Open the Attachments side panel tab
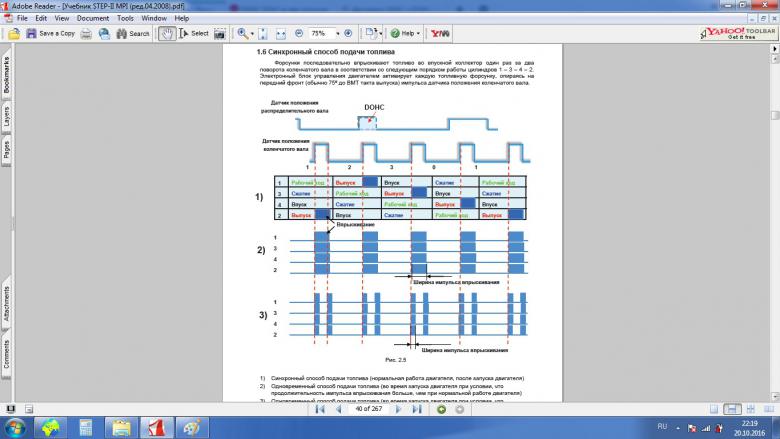This screenshot has width=780, height=439. pos(6,303)
